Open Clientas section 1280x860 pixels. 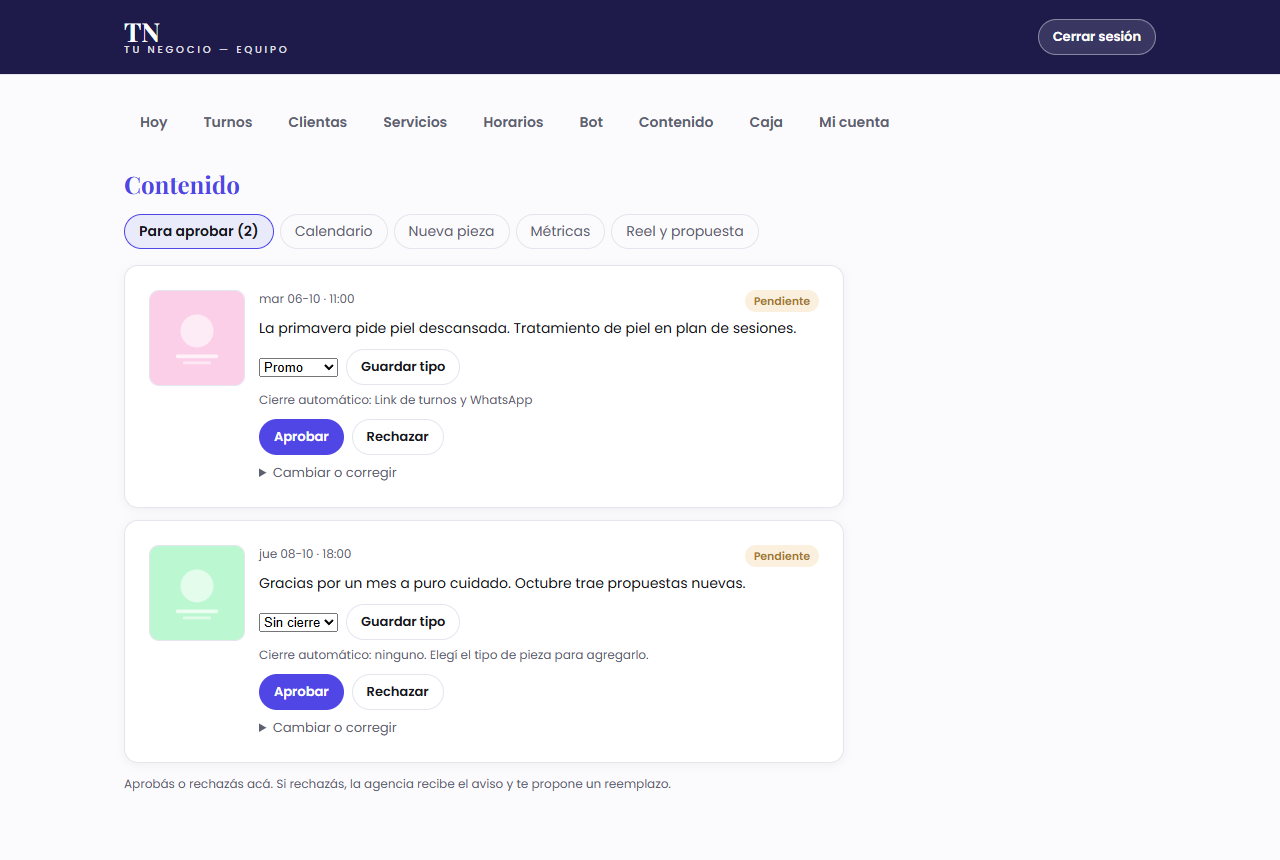(318, 122)
